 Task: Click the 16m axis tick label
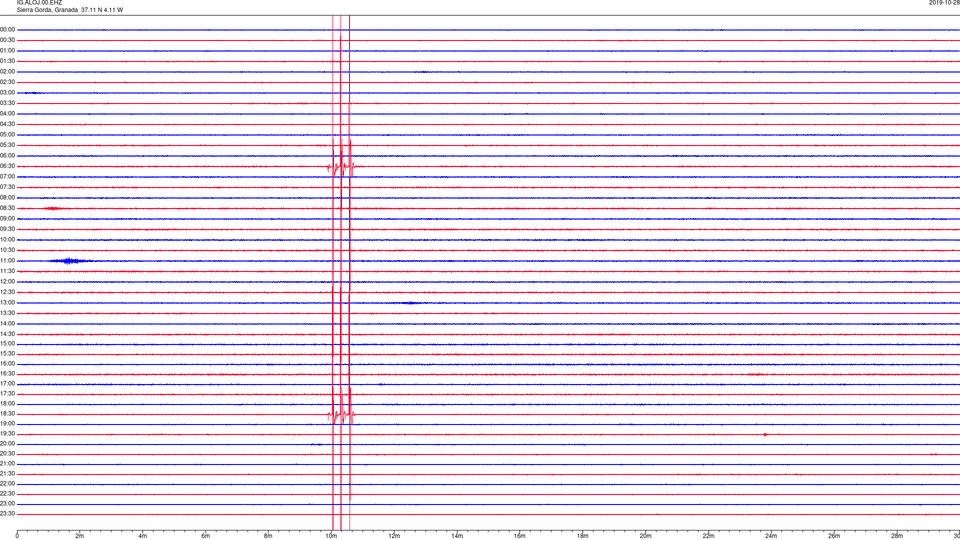pos(520,536)
